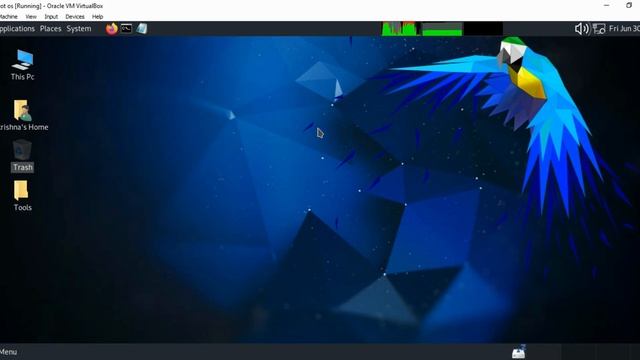This screenshot has width=640, height=360.
Task: Open the network connection tray icon
Action: click(599, 29)
